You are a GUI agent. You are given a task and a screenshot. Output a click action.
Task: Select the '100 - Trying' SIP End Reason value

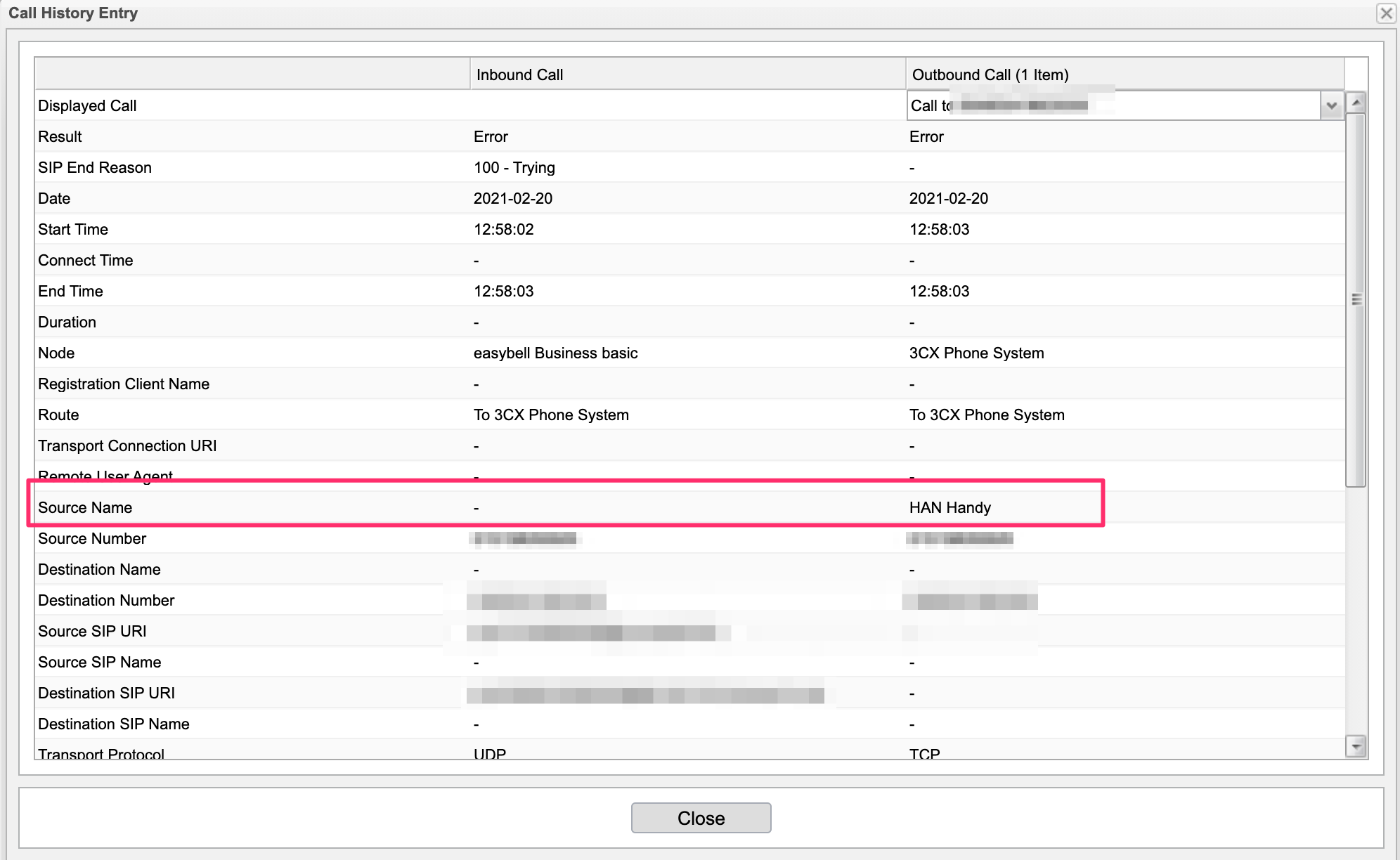pos(514,167)
